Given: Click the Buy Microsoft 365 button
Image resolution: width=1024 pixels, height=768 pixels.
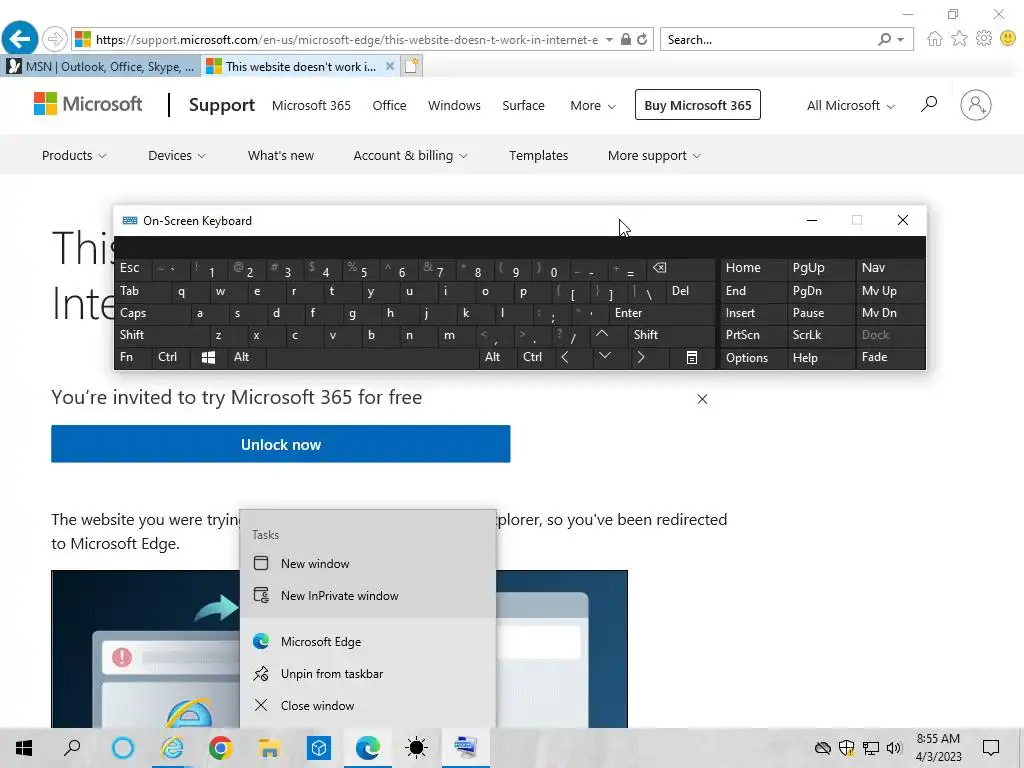Looking at the screenshot, I should (697, 105).
